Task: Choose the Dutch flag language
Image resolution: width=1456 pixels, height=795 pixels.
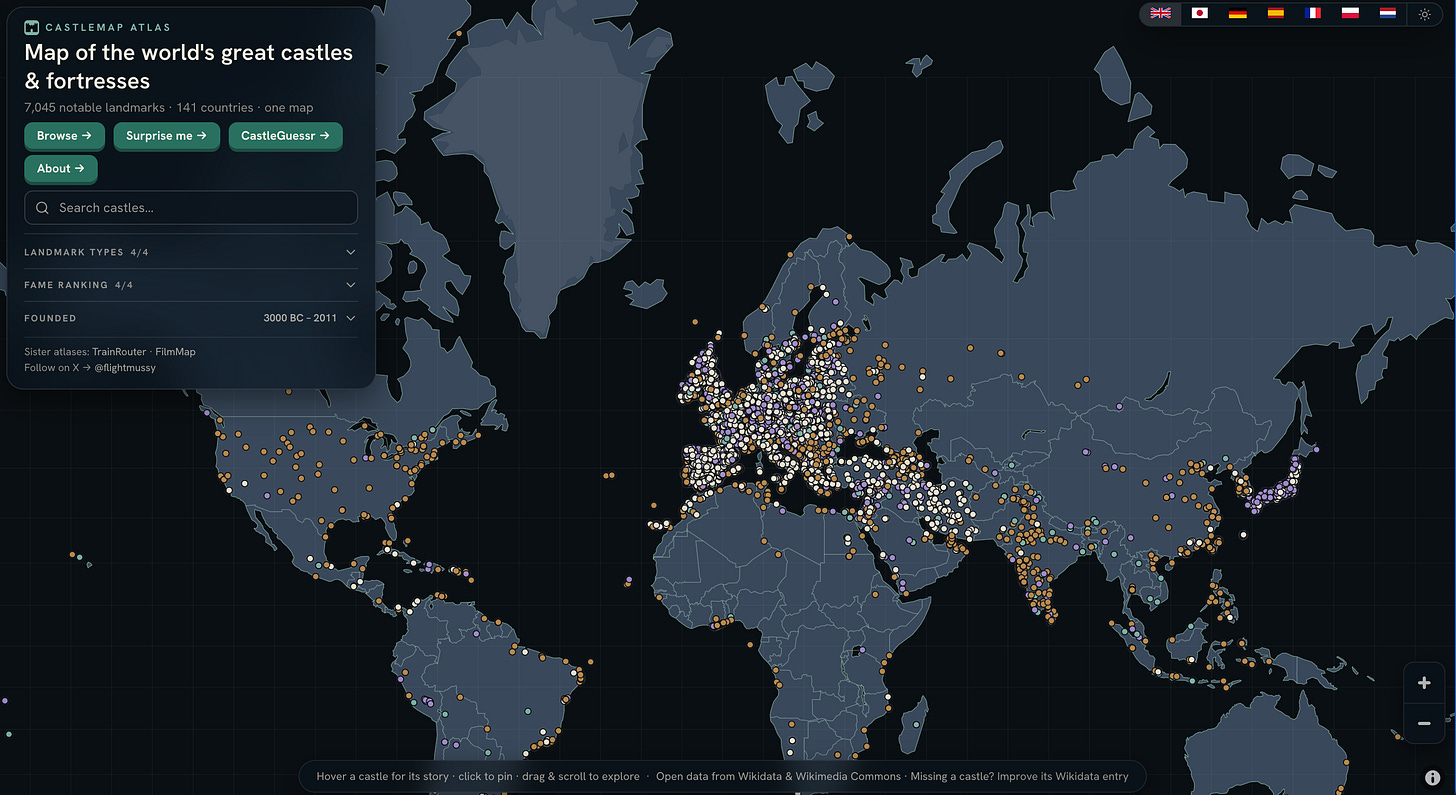Action: pos(1388,14)
